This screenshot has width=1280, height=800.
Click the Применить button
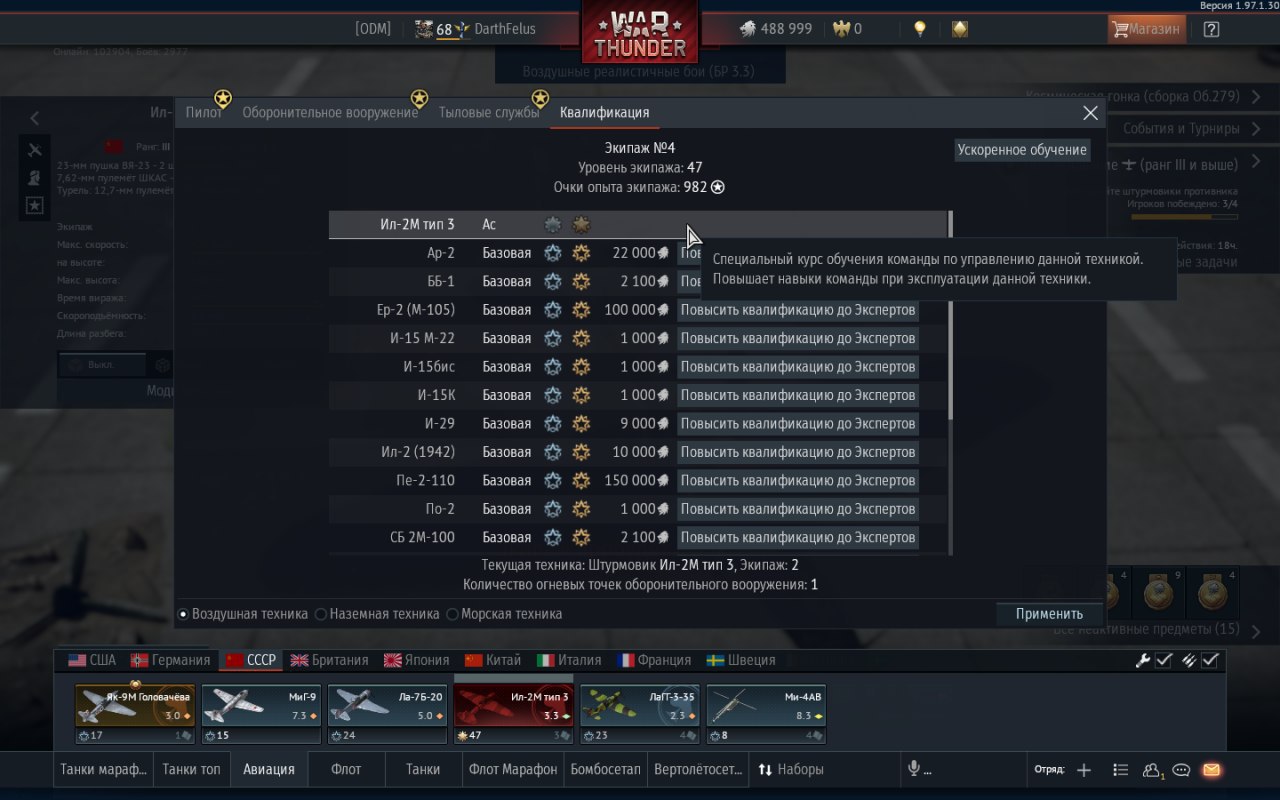point(1049,614)
